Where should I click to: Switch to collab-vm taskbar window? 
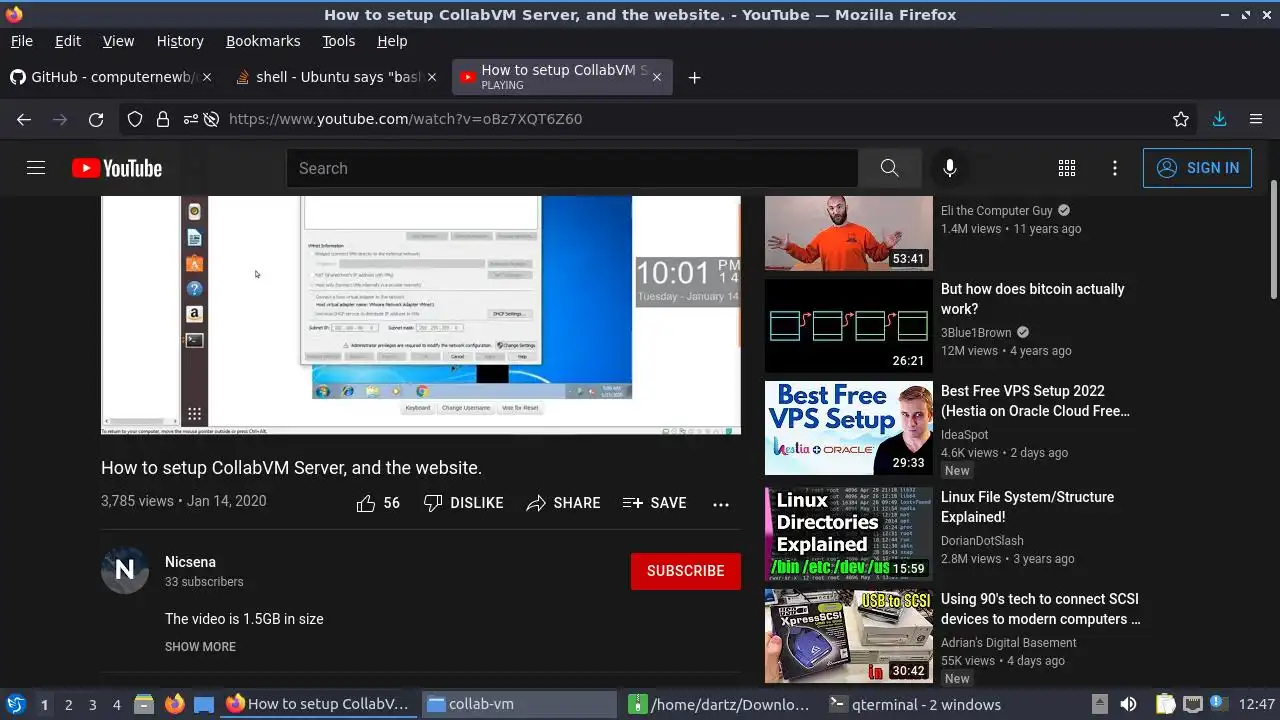(x=520, y=704)
